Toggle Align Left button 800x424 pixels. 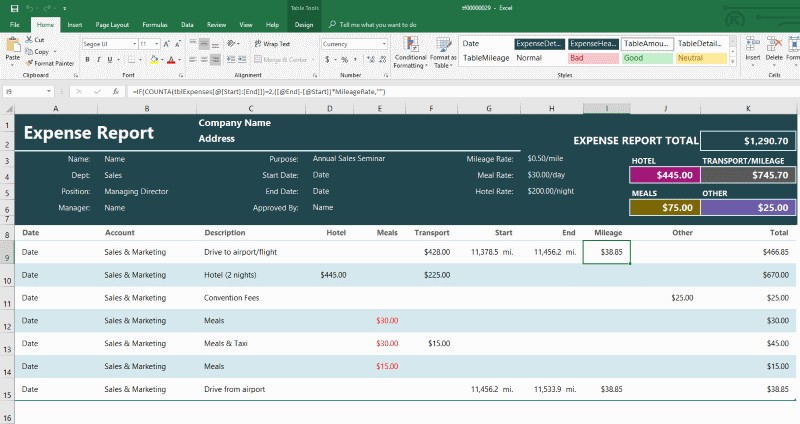[193, 60]
